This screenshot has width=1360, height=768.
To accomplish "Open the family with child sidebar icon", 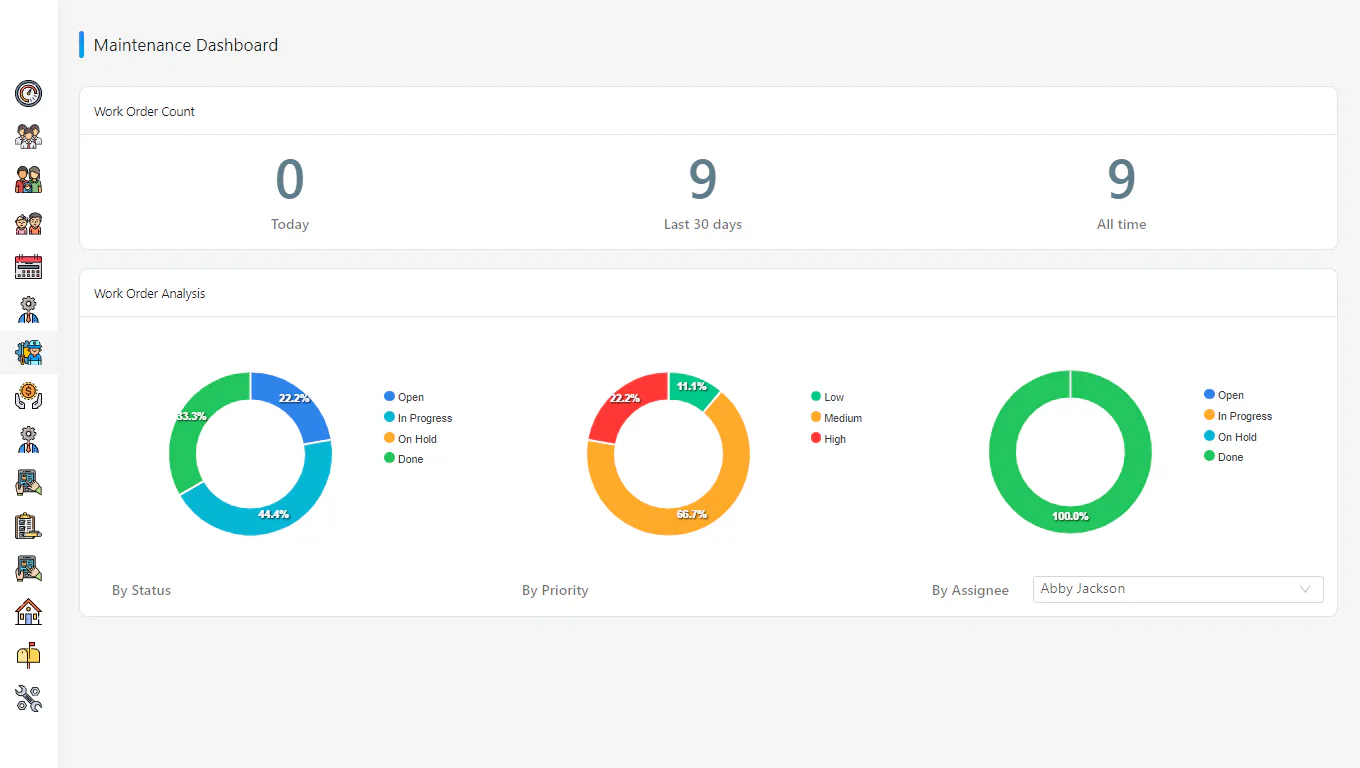I will coord(28,180).
